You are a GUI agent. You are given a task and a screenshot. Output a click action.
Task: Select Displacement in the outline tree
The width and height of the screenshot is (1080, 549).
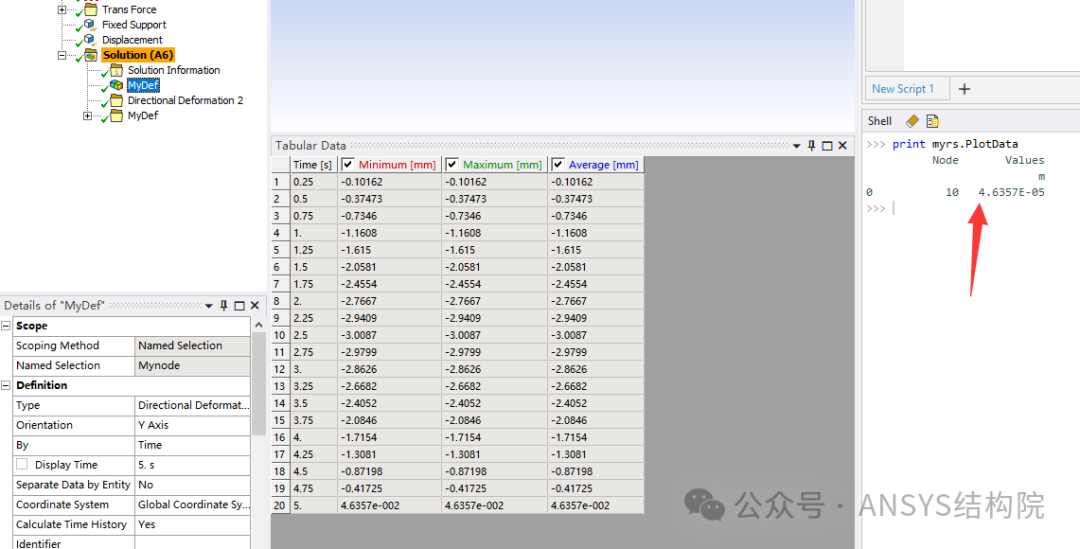[132, 40]
